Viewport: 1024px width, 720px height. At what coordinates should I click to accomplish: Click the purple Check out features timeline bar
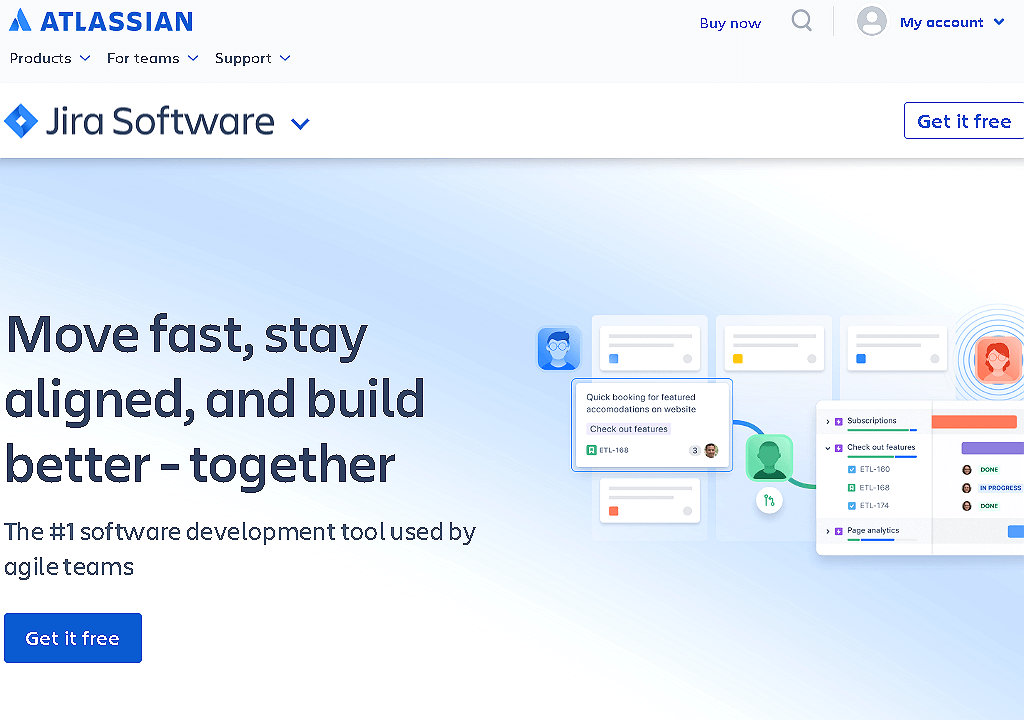tap(992, 448)
